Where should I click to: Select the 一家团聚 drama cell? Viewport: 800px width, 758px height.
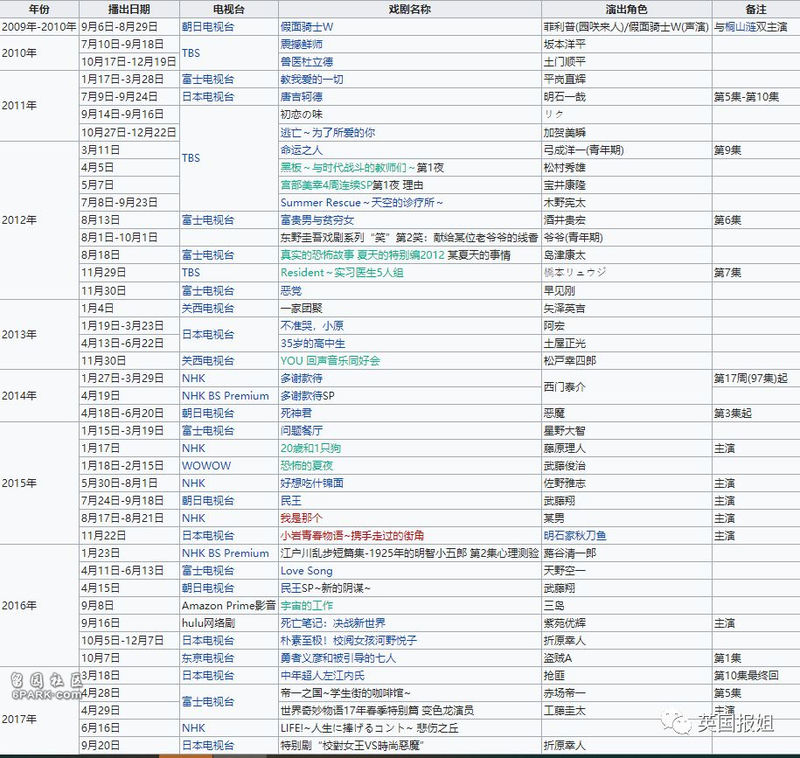pos(410,308)
